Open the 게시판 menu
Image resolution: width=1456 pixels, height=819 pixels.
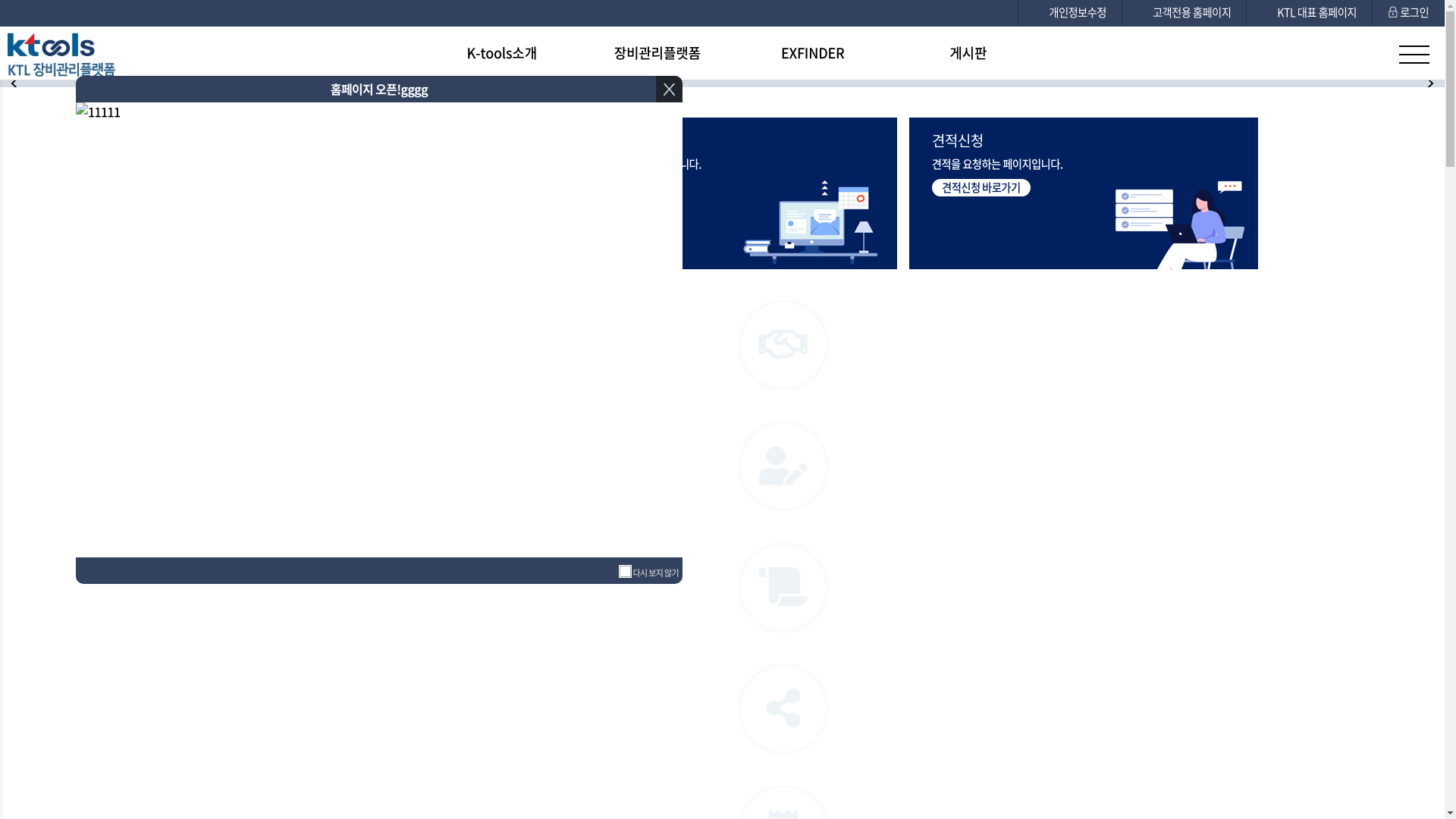pyautogui.click(x=968, y=53)
